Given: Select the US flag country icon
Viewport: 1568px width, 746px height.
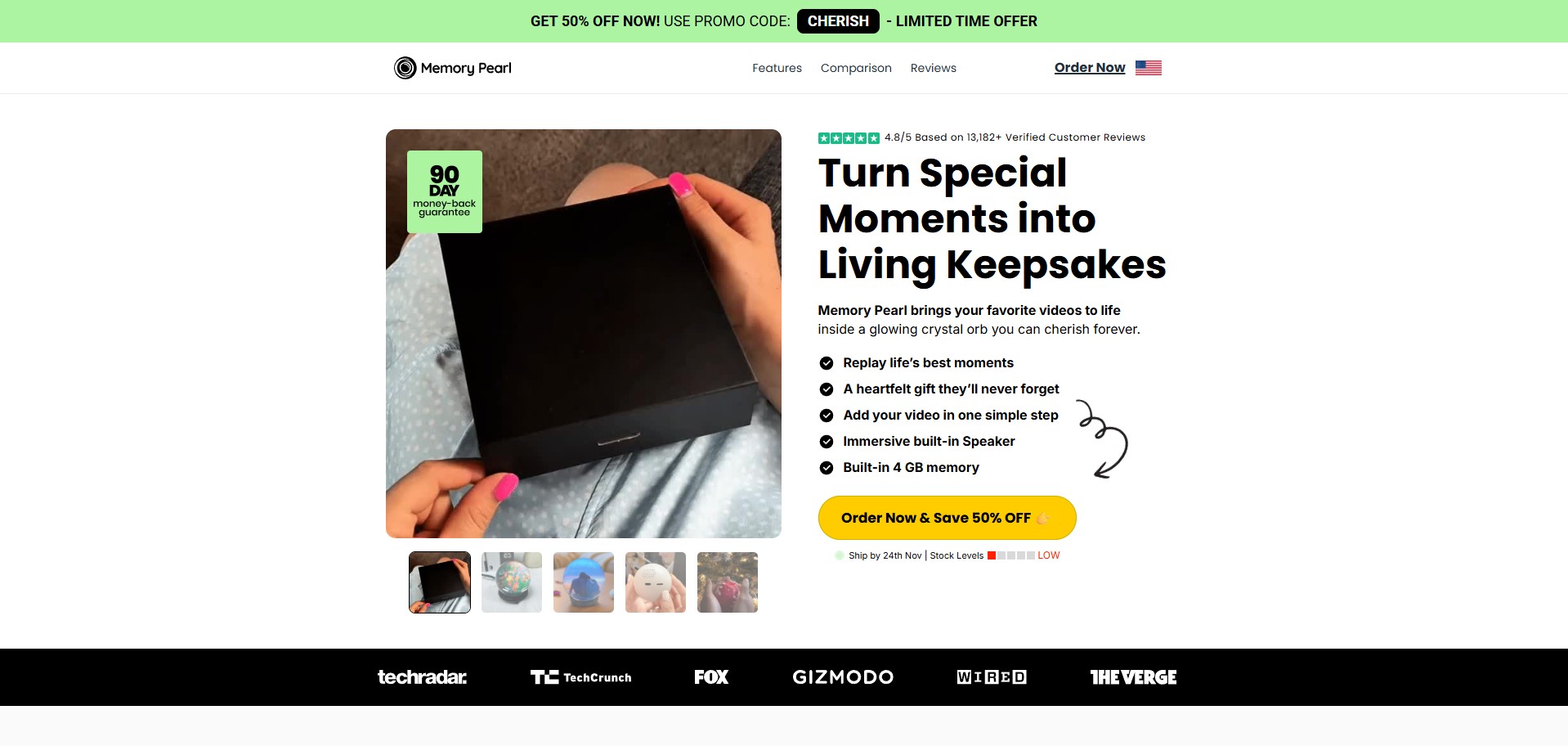Looking at the screenshot, I should tap(1148, 68).
